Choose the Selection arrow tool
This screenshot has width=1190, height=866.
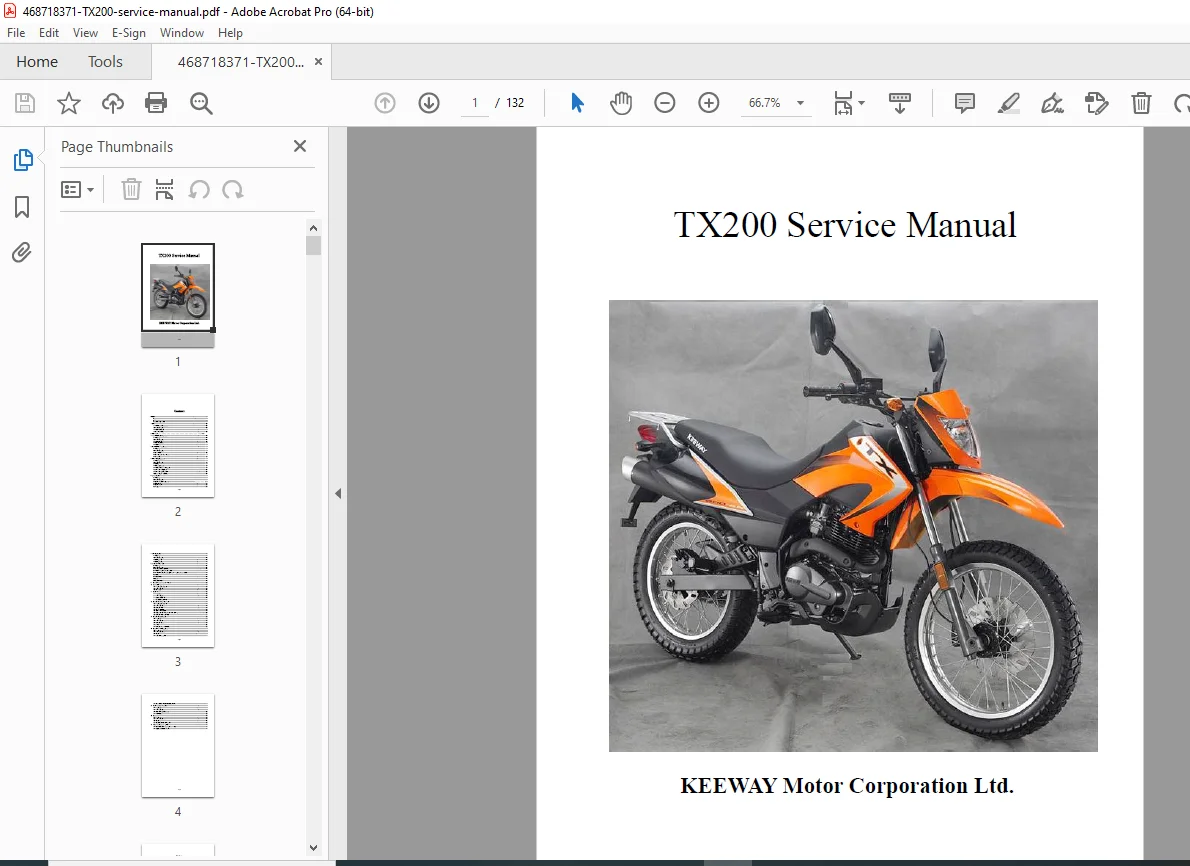578,102
